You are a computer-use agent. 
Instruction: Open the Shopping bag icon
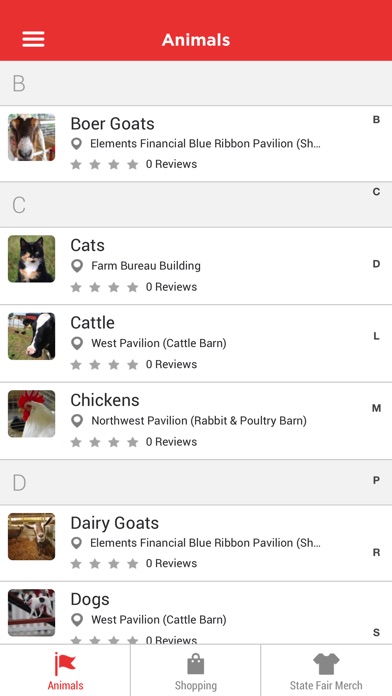coord(195,664)
